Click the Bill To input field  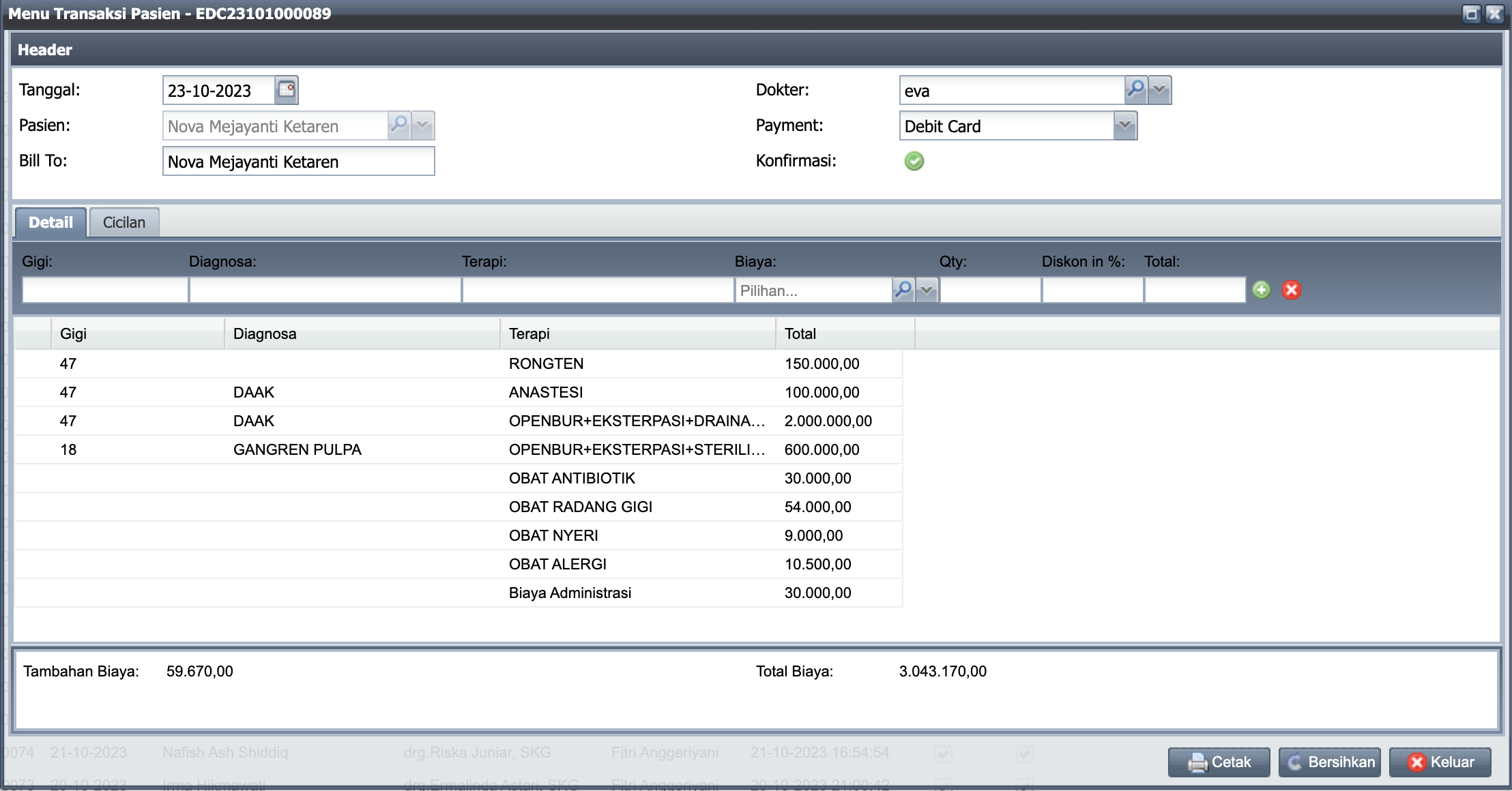(x=298, y=162)
